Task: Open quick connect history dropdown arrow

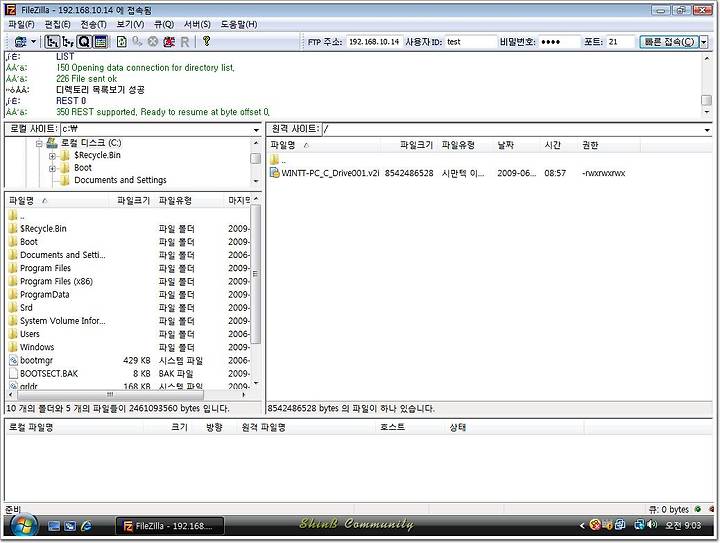Action: tap(703, 42)
